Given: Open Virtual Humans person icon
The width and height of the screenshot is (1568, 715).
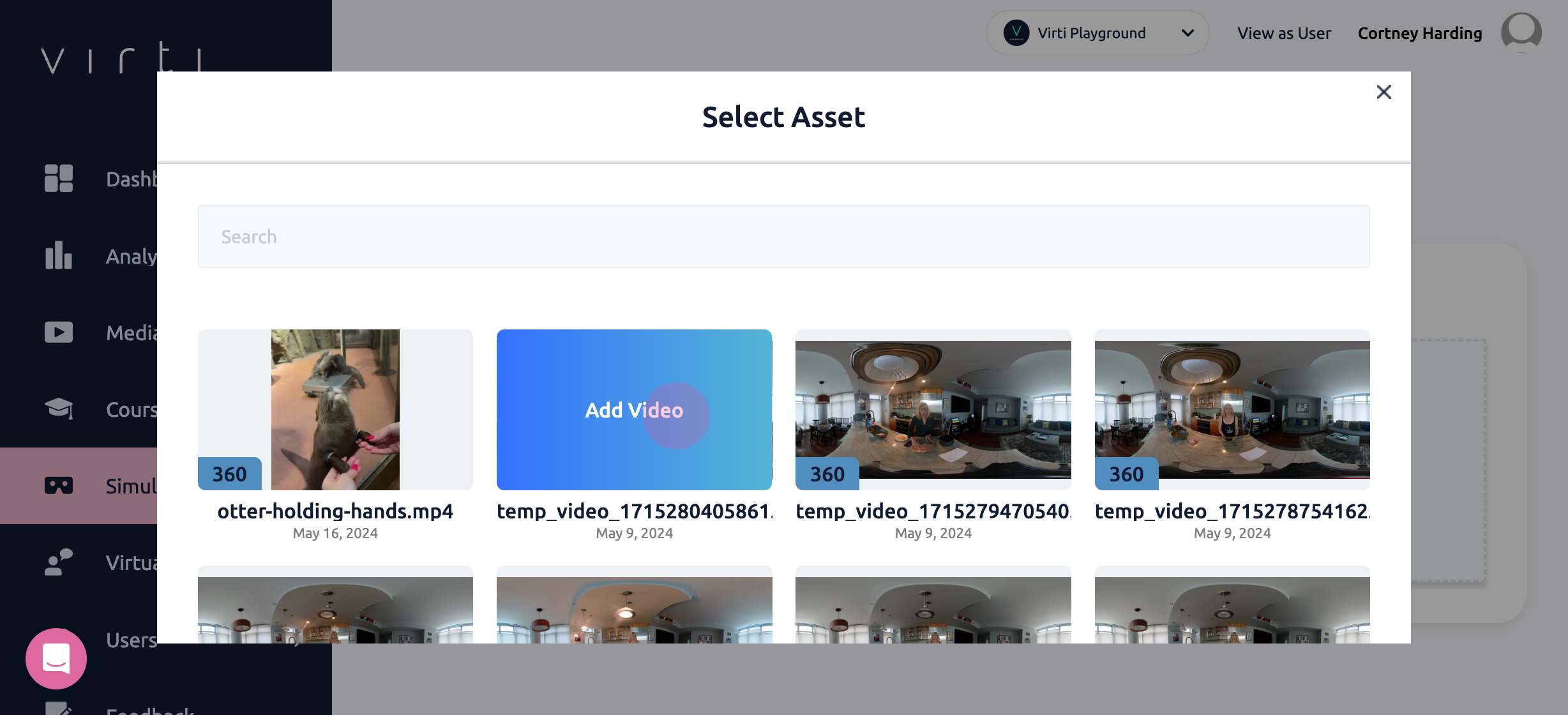Looking at the screenshot, I should tap(58, 562).
